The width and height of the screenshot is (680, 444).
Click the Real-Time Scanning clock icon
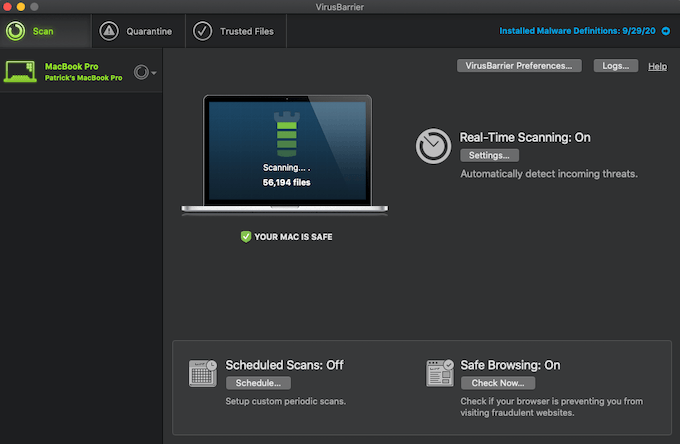433,146
